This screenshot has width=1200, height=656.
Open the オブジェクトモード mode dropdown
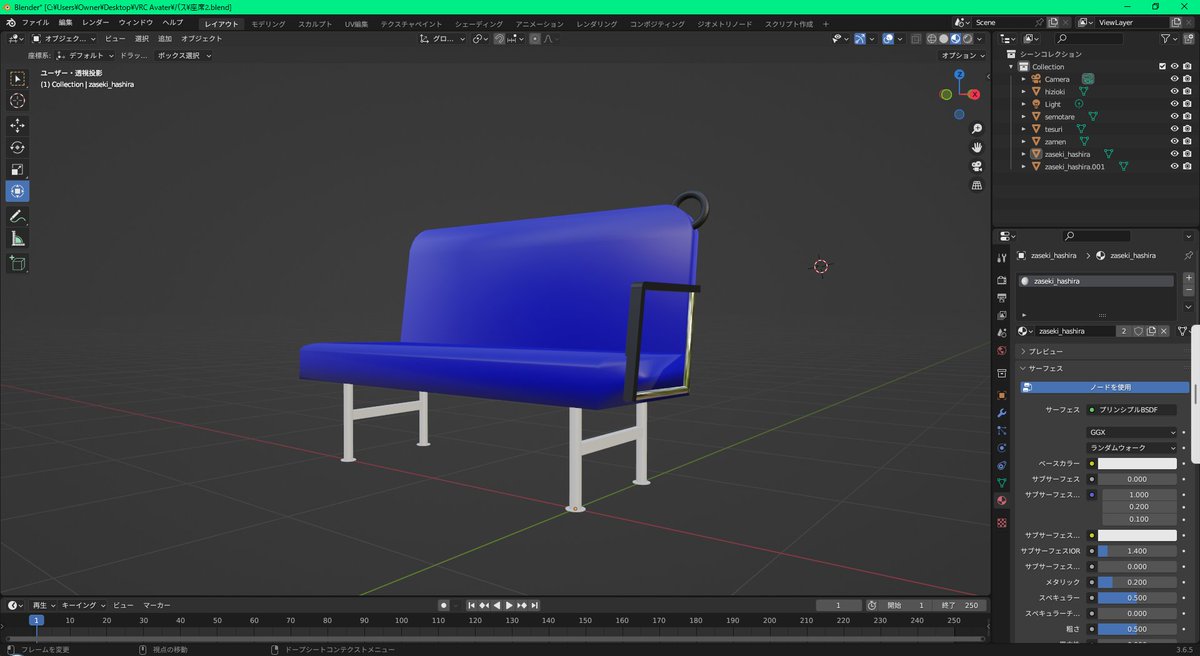(x=64, y=39)
